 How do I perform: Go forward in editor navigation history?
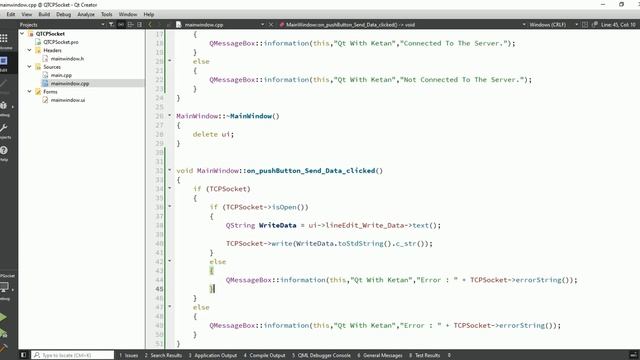click(160, 24)
